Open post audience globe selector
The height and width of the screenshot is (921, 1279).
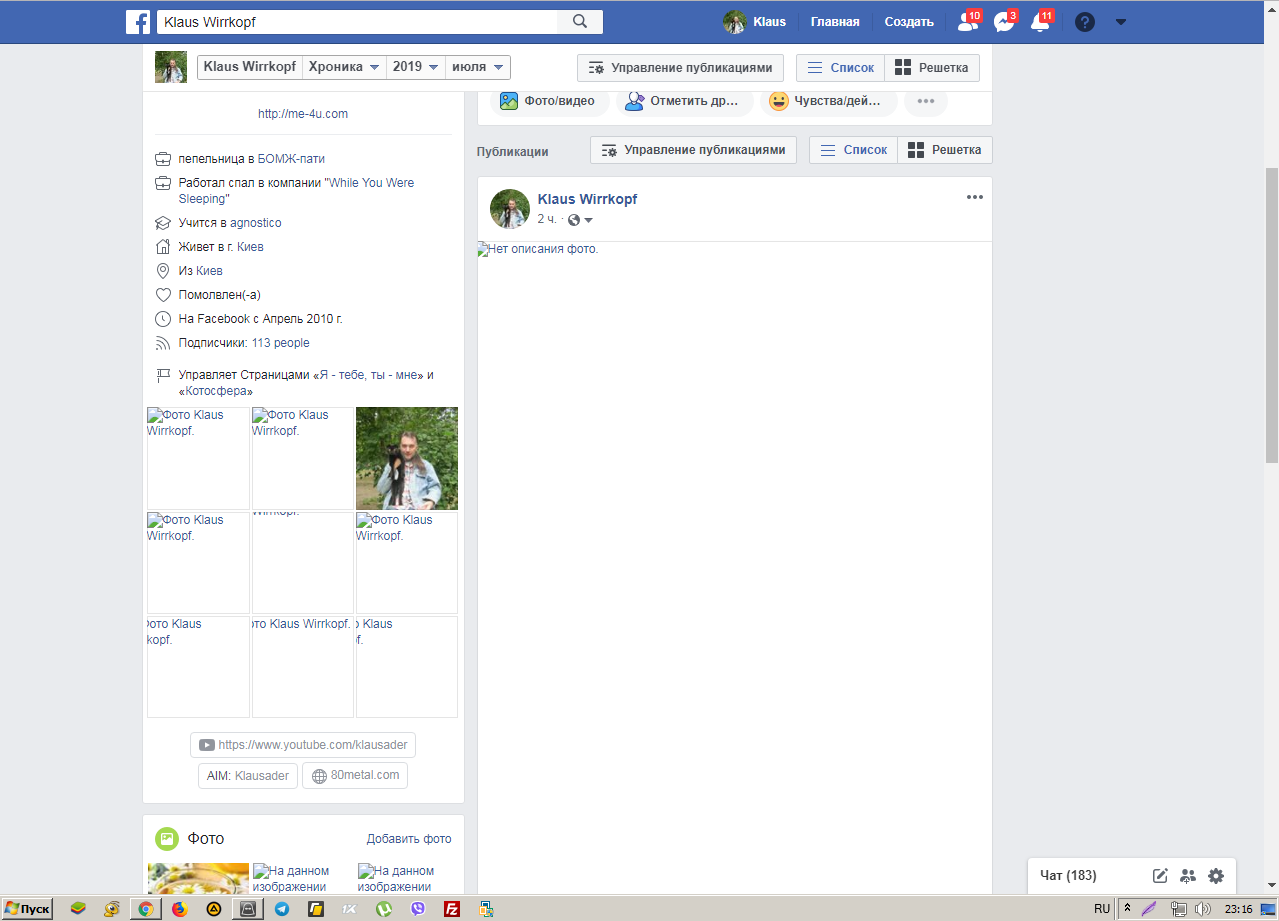[x=580, y=220]
